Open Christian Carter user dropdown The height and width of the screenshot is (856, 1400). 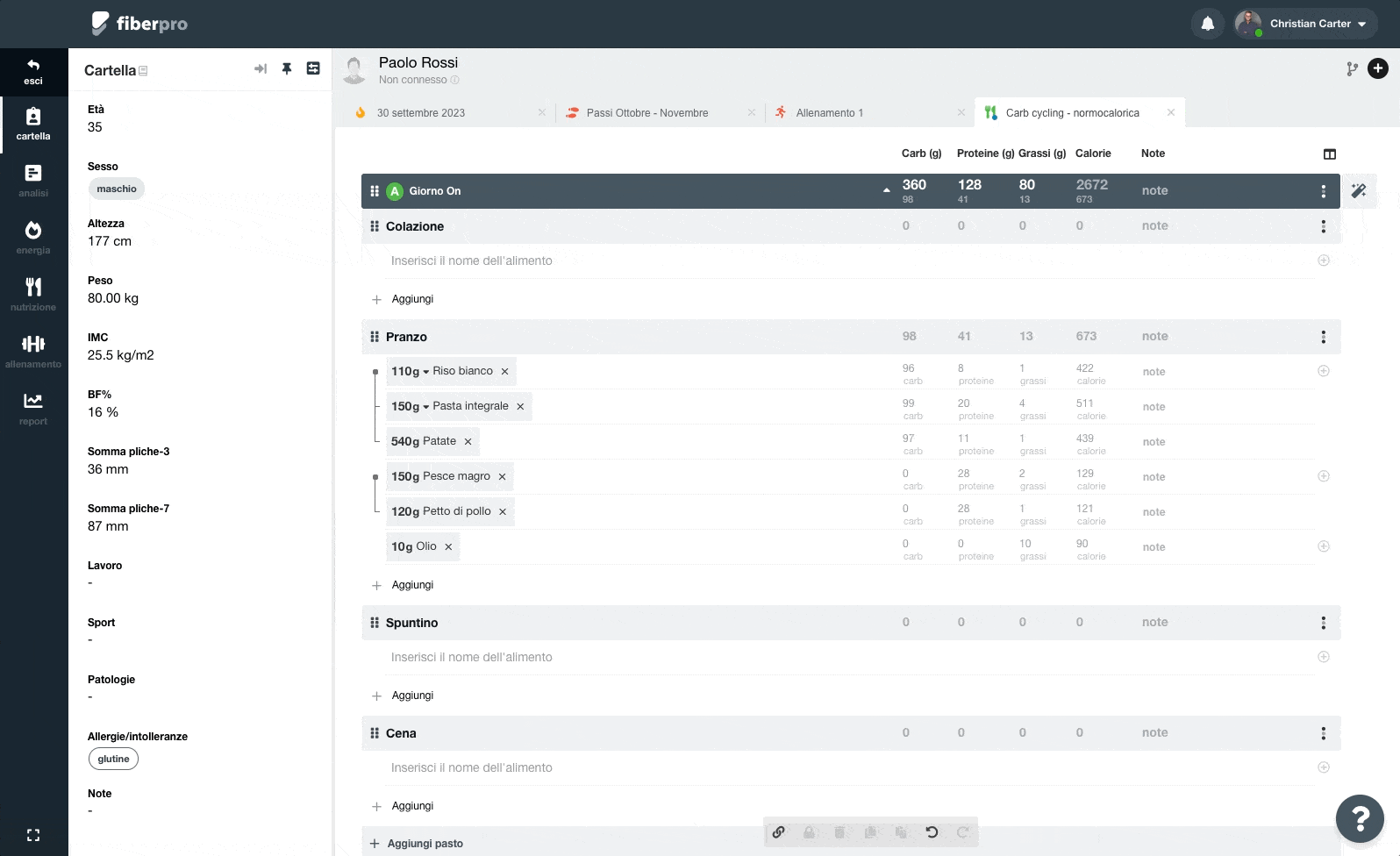point(1305,24)
